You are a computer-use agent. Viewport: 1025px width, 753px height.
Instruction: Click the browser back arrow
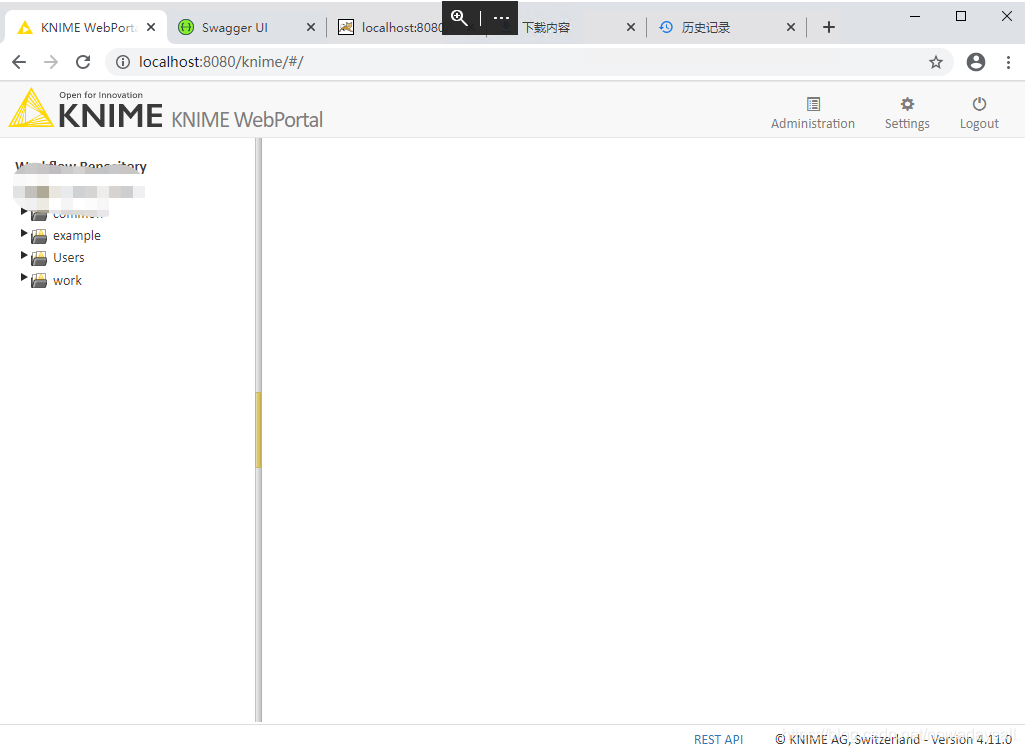click(20, 62)
